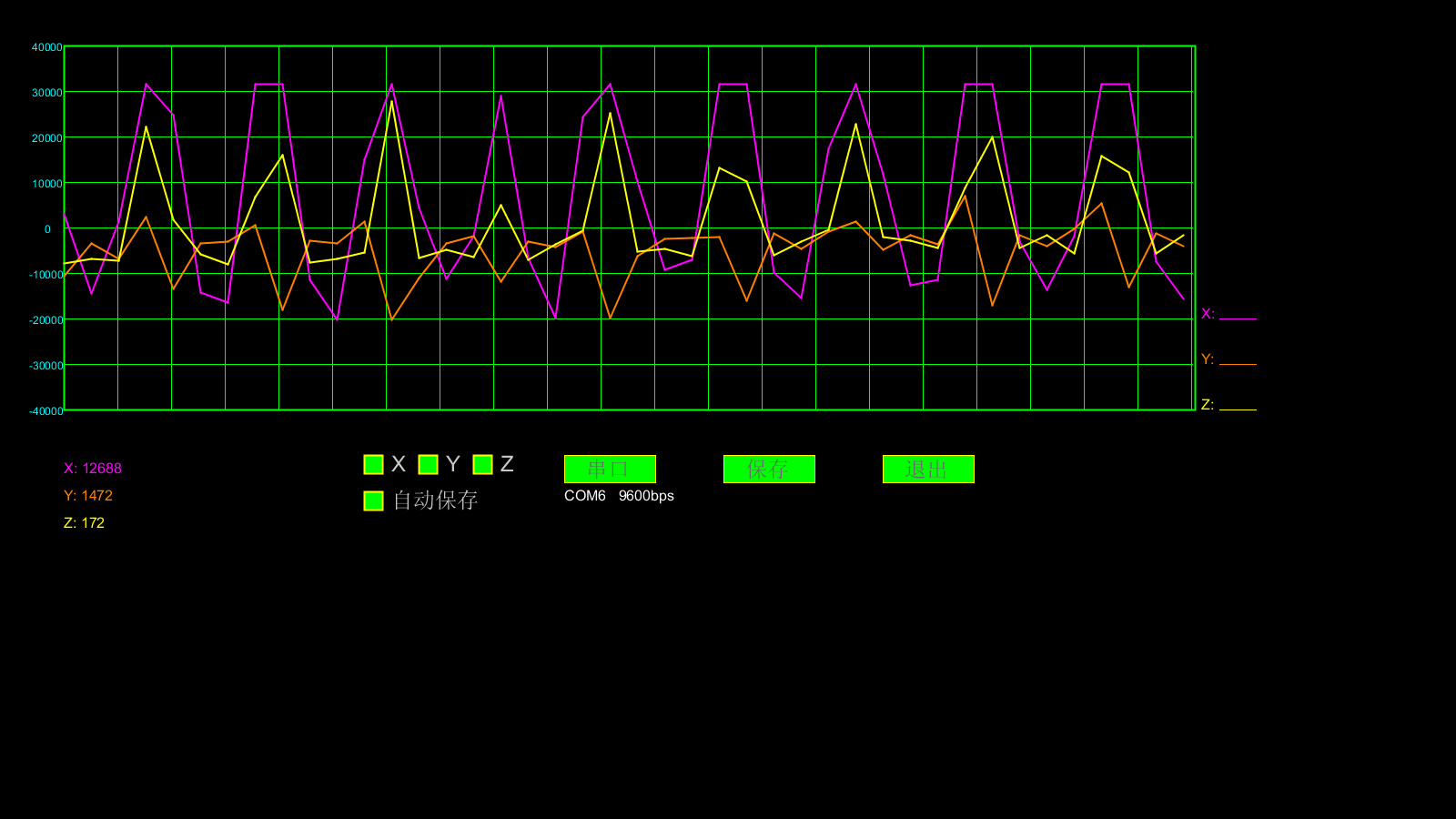Click the 20000 axis label
Image resolution: width=1456 pixels, height=819 pixels.
point(47,138)
